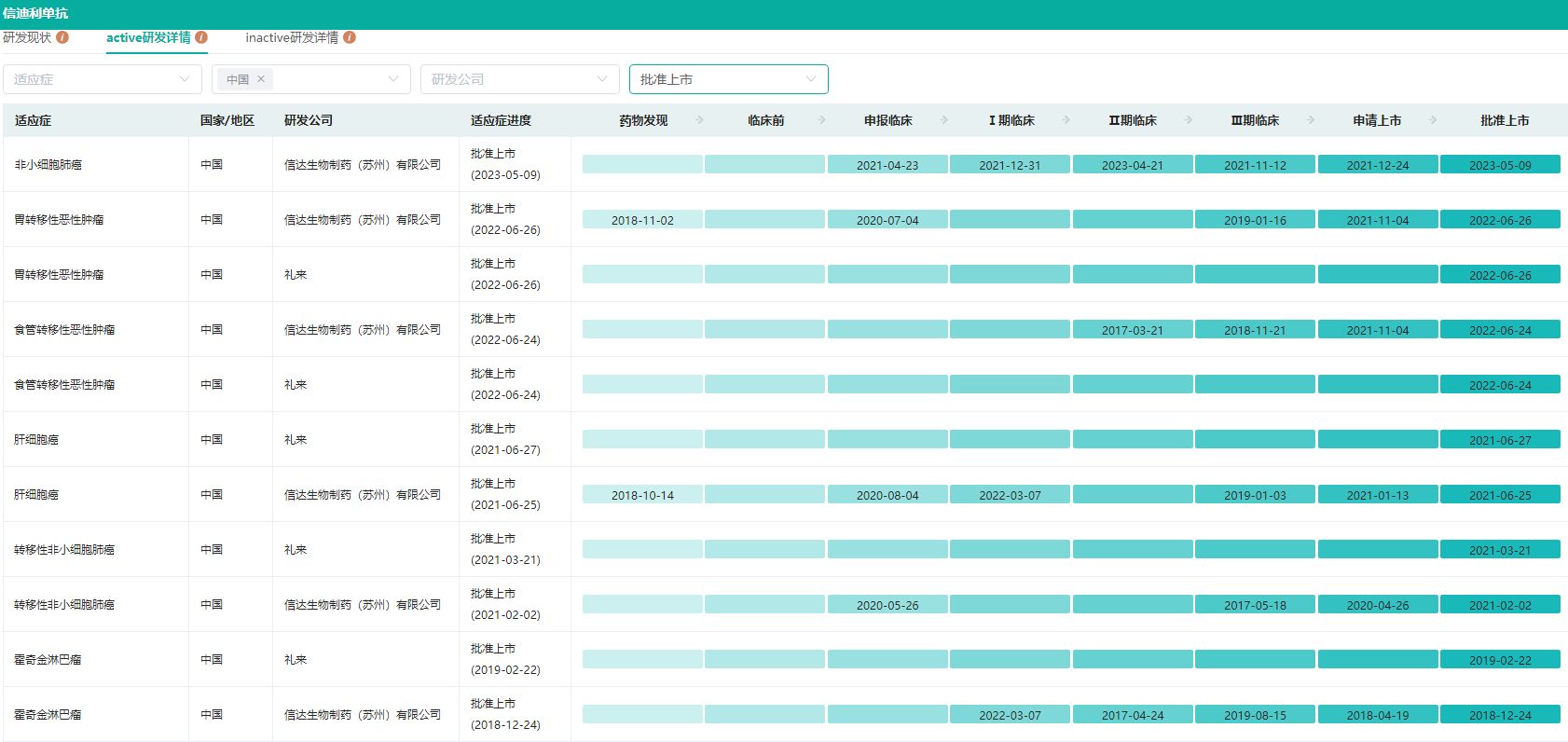Viewport: 1568px width, 742px height.
Task: Click info icon beside inactive研发详情 tab
Action: 350,37
